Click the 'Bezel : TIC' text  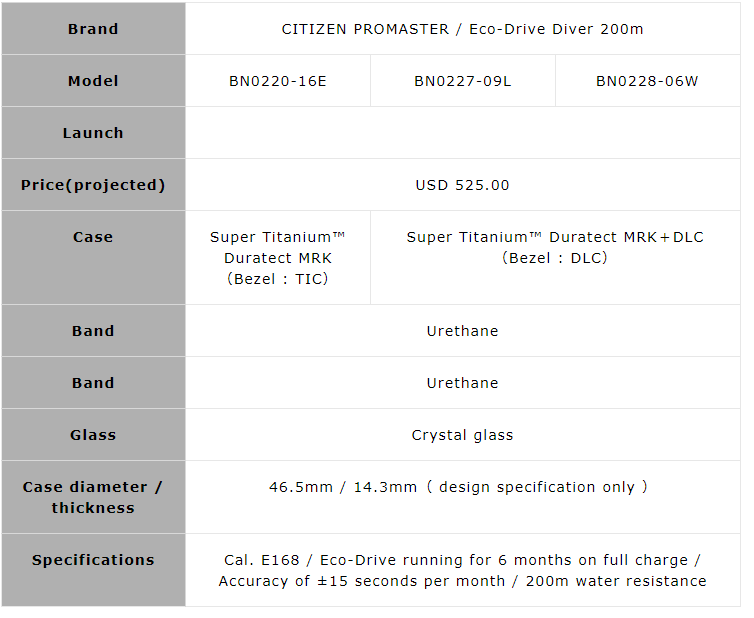278,279
